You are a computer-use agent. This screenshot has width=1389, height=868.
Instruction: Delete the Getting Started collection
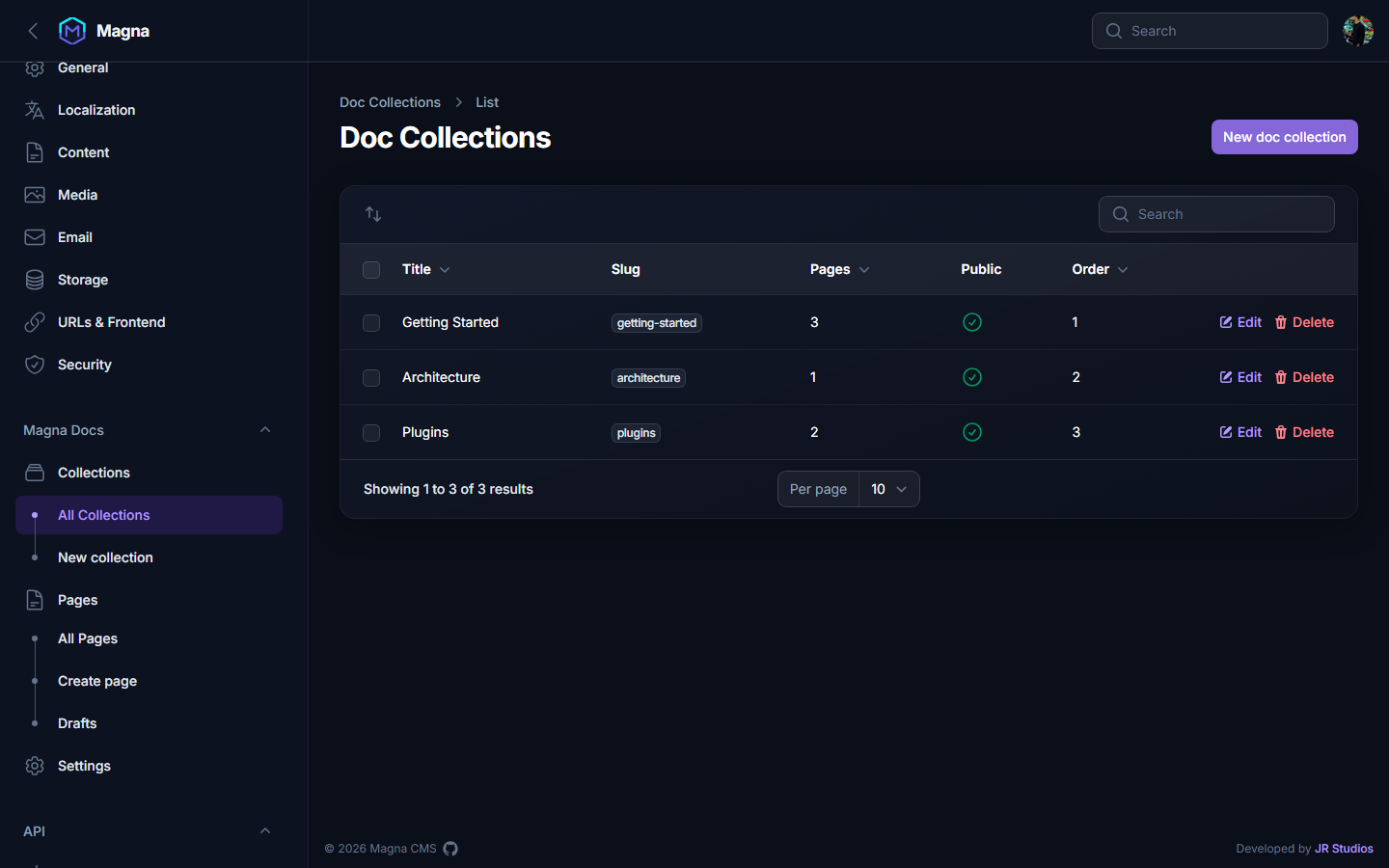[1304, 322]
